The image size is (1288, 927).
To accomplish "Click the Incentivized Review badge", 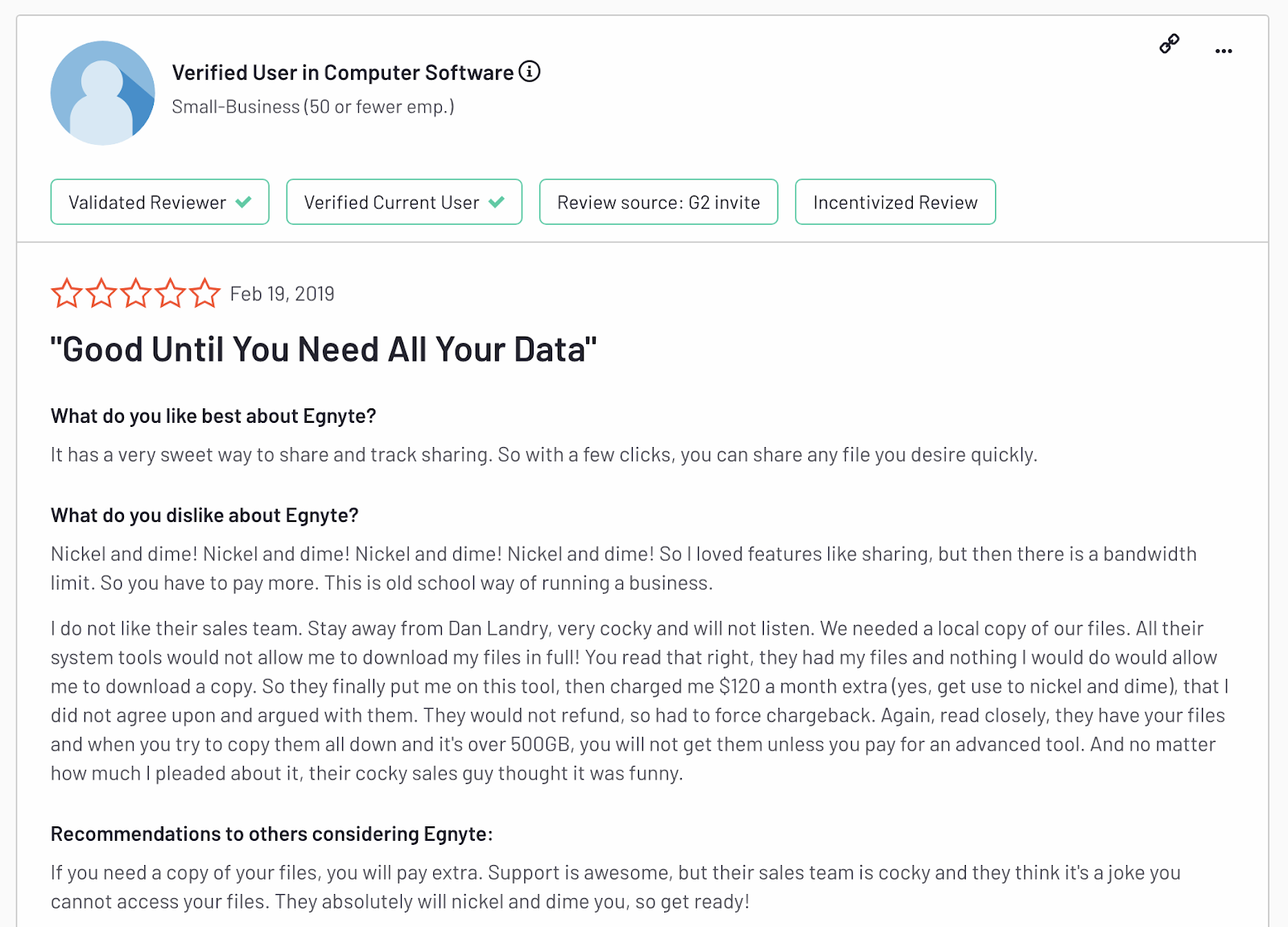I will [895, 202].
